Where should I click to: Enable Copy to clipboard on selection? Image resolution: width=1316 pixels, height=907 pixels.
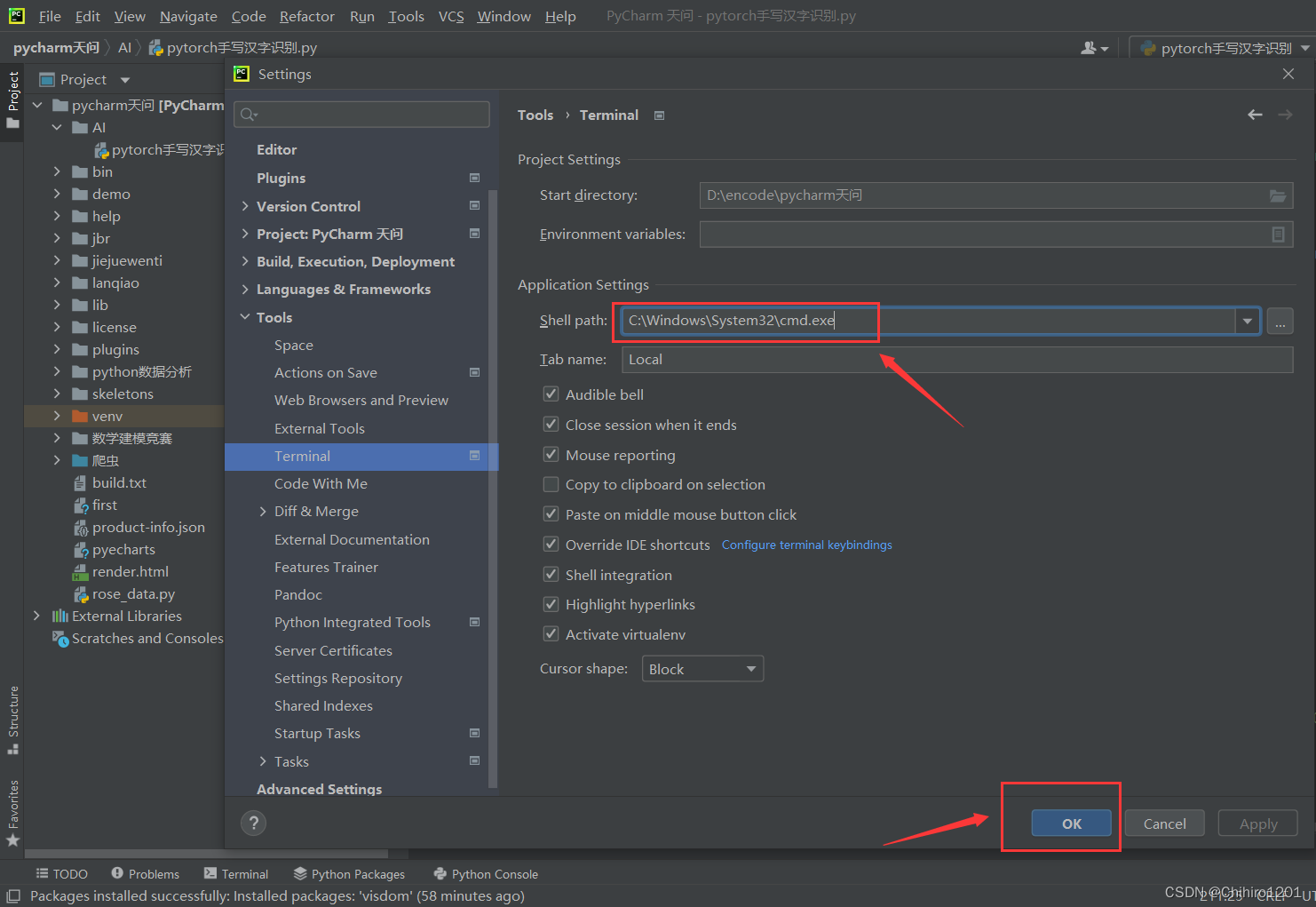click(x=551, y=484)
